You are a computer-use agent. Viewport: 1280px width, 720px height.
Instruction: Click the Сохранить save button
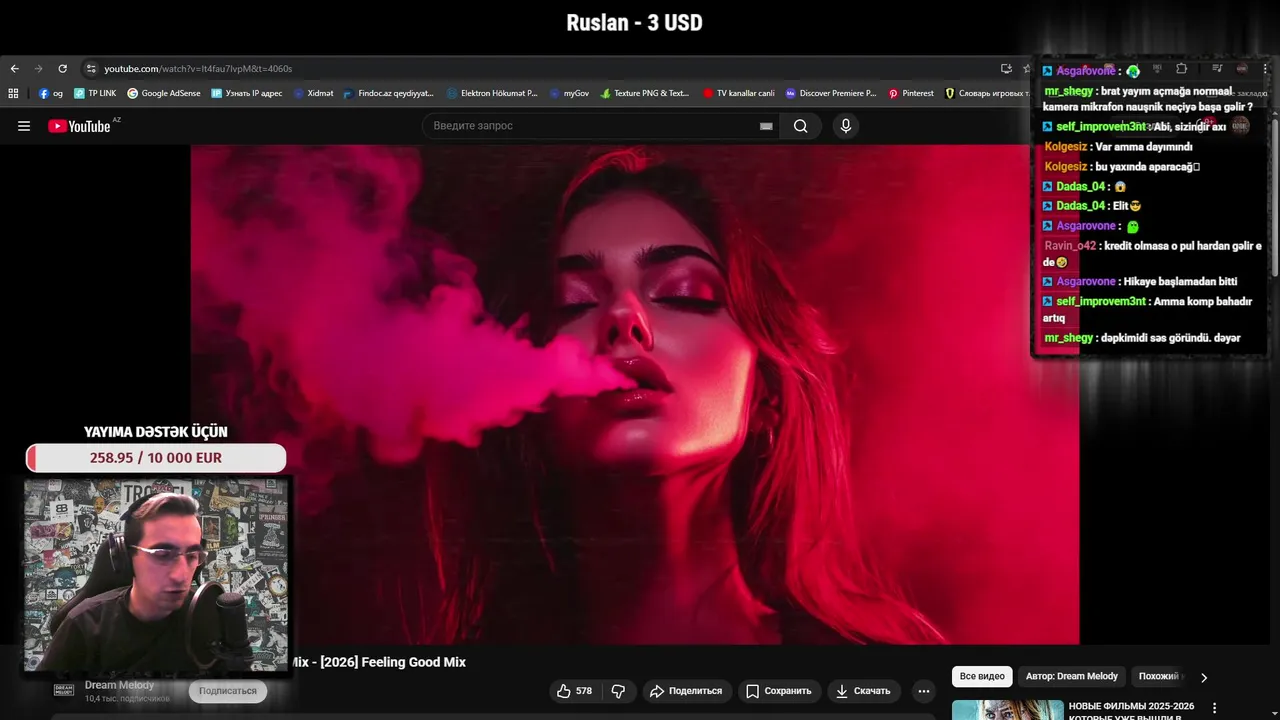[x=778, y=691]
